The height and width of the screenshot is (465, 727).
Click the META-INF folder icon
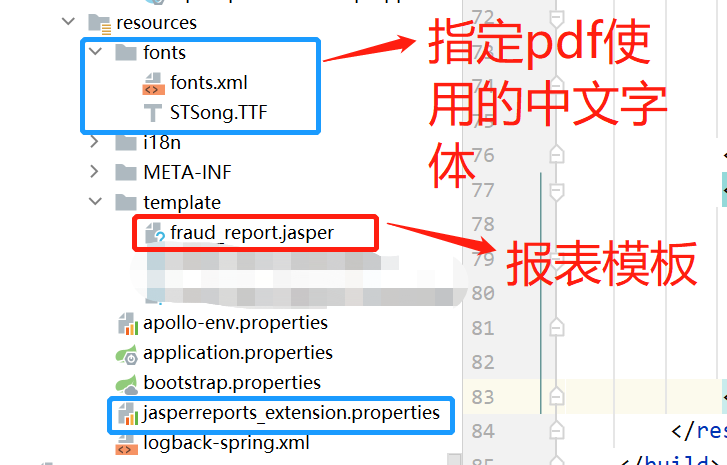[126, 172]
